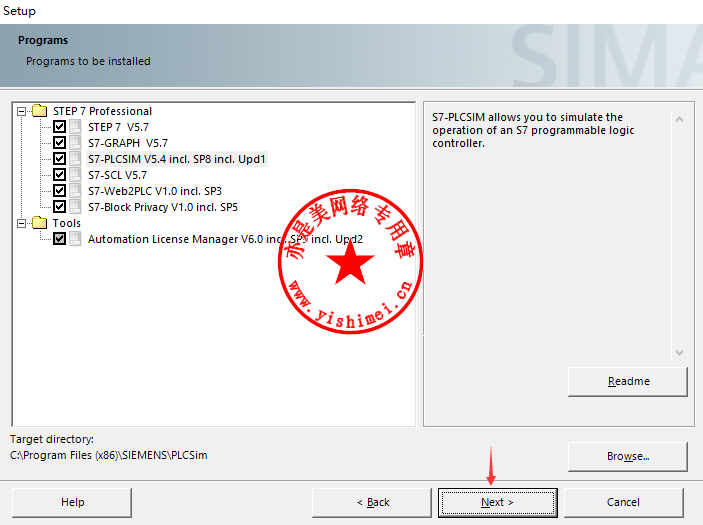The image size is (703, 525).
Task: Open setup Help
Action: [x=72, y=503]
